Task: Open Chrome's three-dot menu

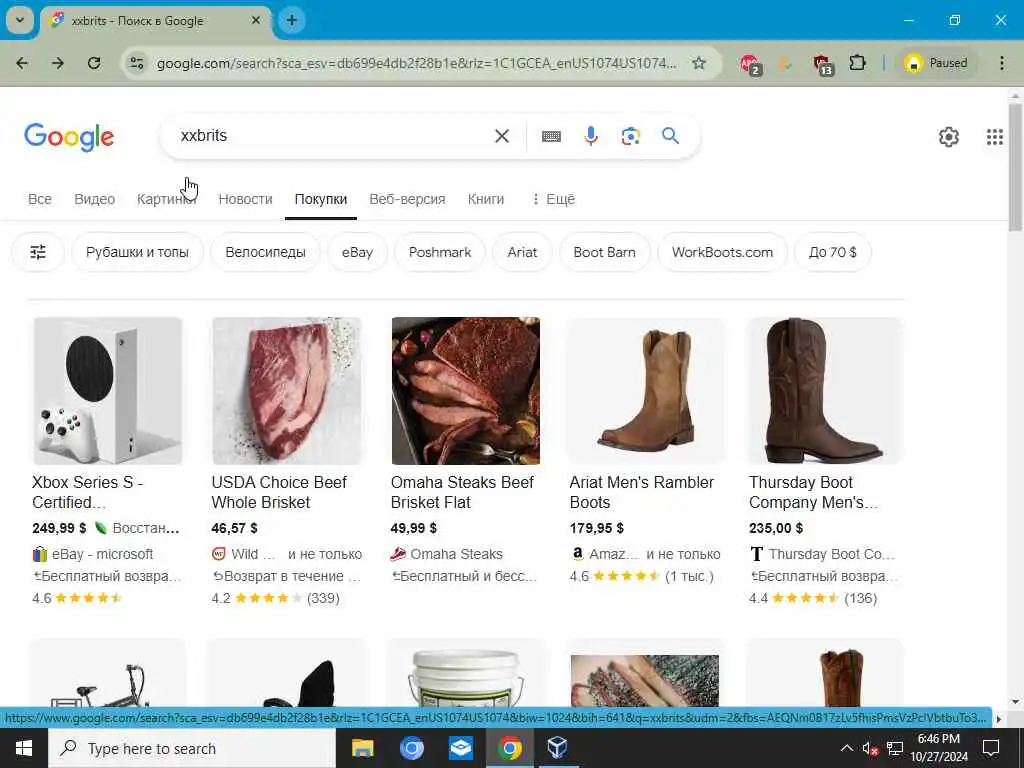Action: 1002,63
